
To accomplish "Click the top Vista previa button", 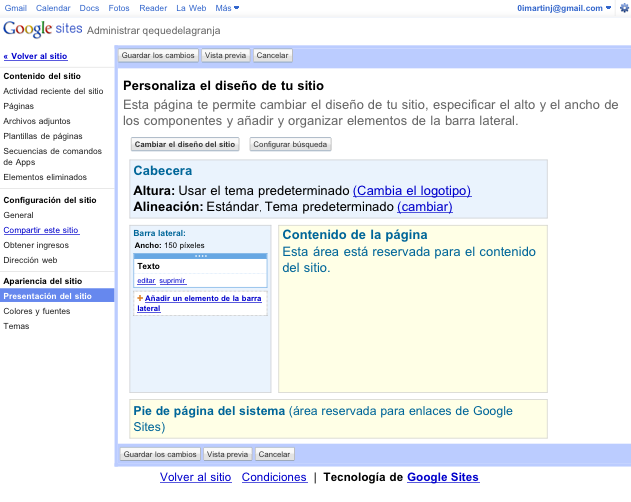I will pyautogui.click(x=225, y=56).
